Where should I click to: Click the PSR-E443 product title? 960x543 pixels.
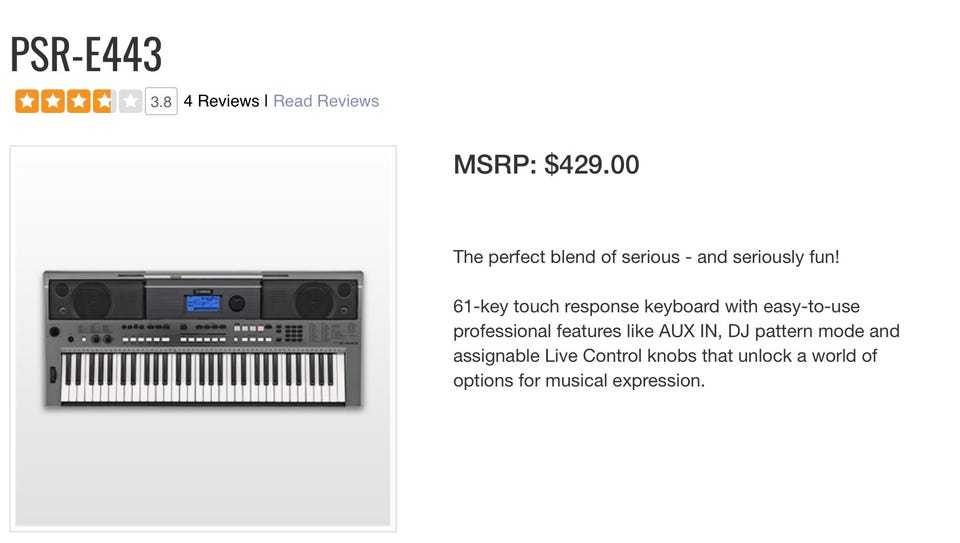pos(86,53)
